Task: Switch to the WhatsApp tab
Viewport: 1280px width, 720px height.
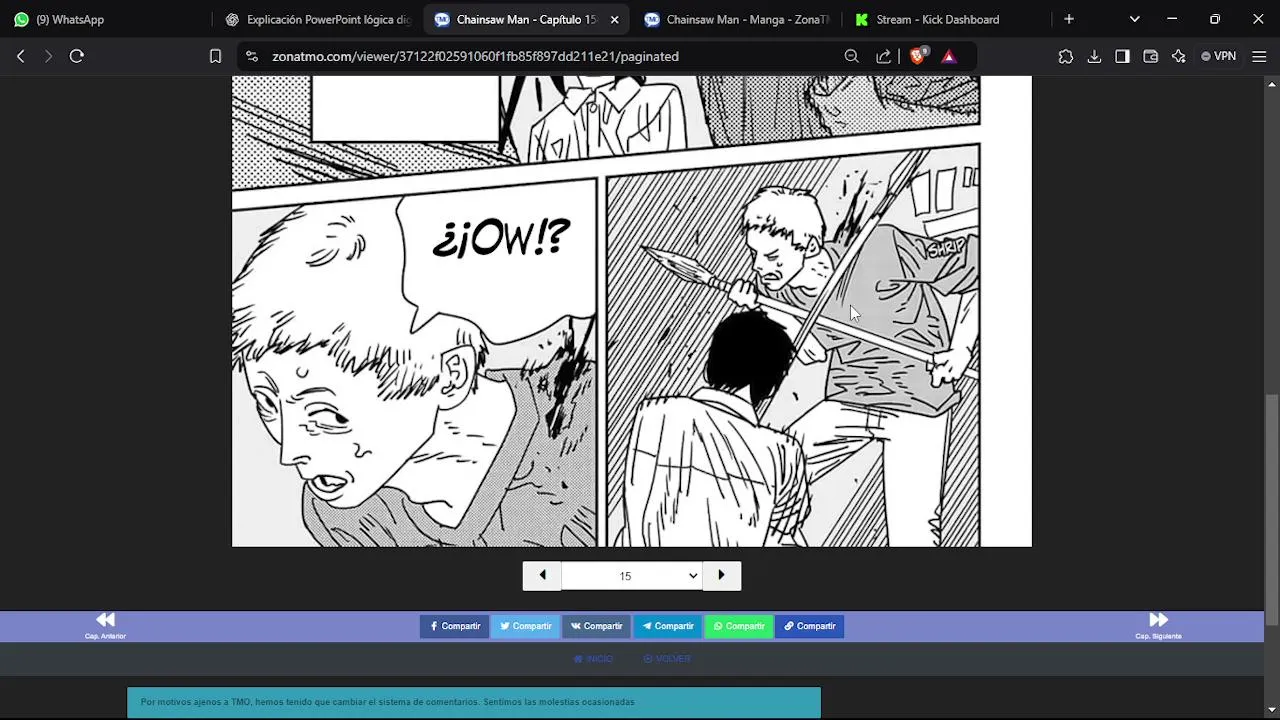Action: pos(105,19)
